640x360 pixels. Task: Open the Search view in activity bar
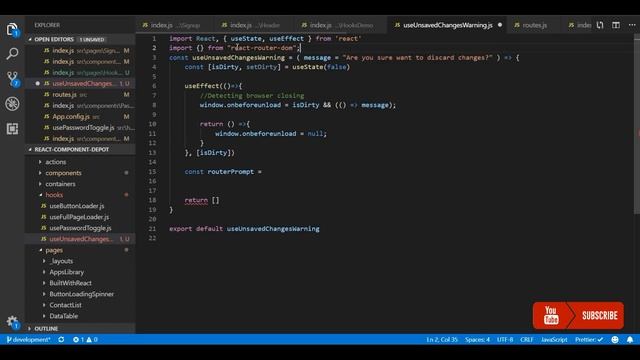tap(12, 53)
